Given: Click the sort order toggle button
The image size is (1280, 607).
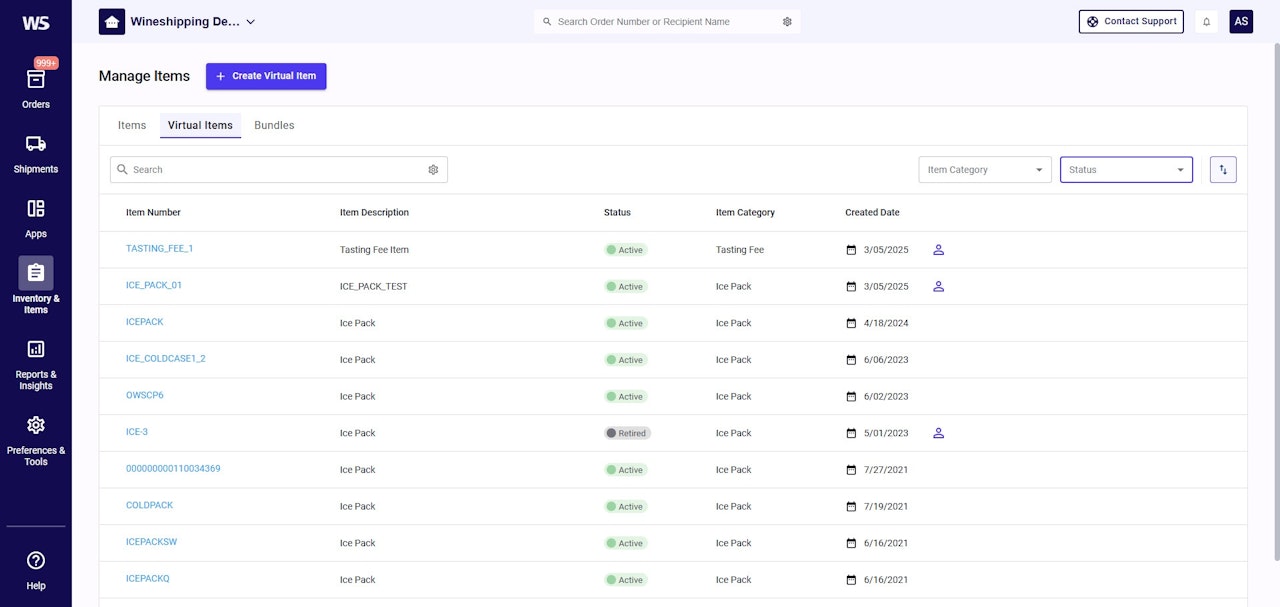Looking at the screenshot, I should coord(1222,170).
